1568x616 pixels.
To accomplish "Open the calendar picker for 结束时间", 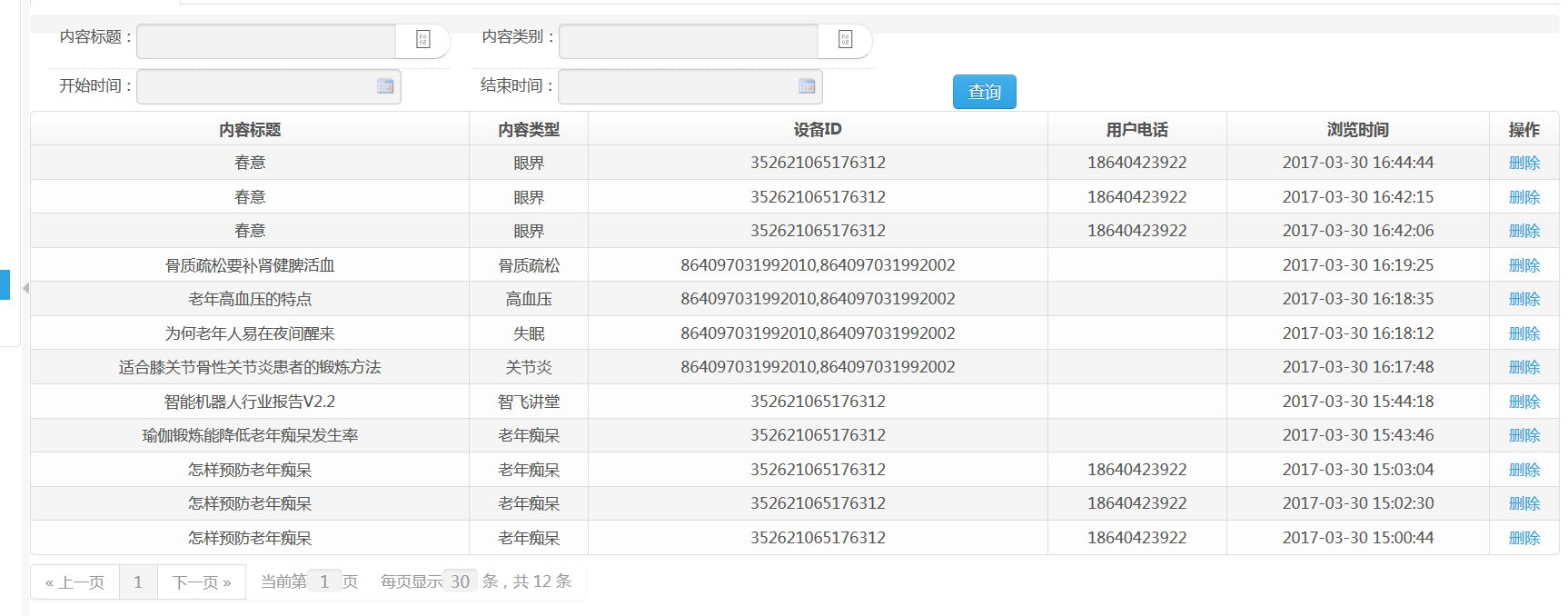I will click(x=807, y=86).
